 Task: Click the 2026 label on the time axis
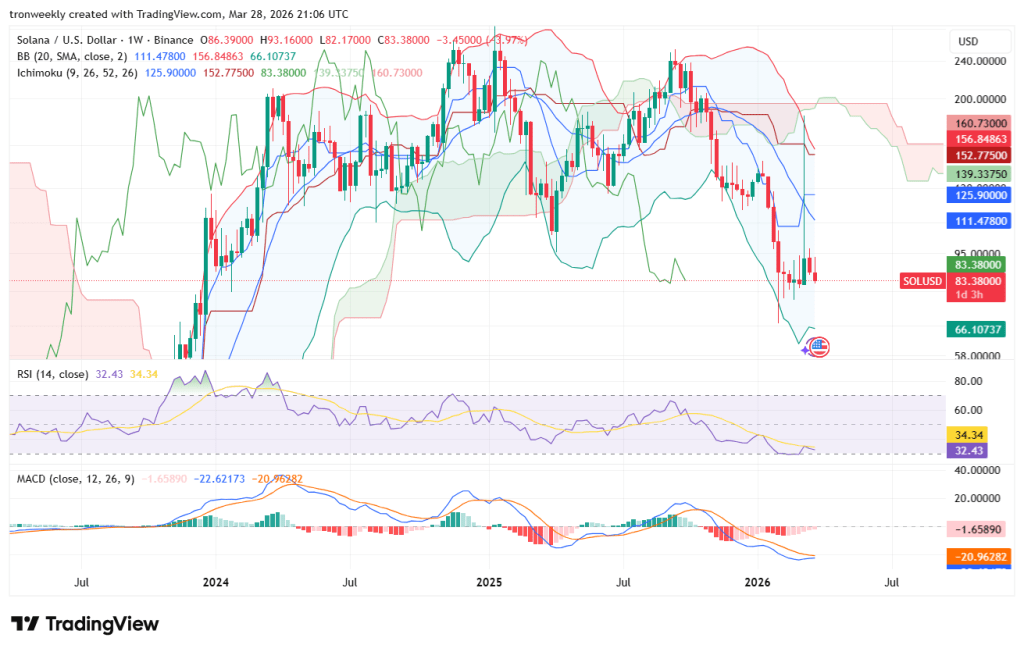[x=757, y=582]
